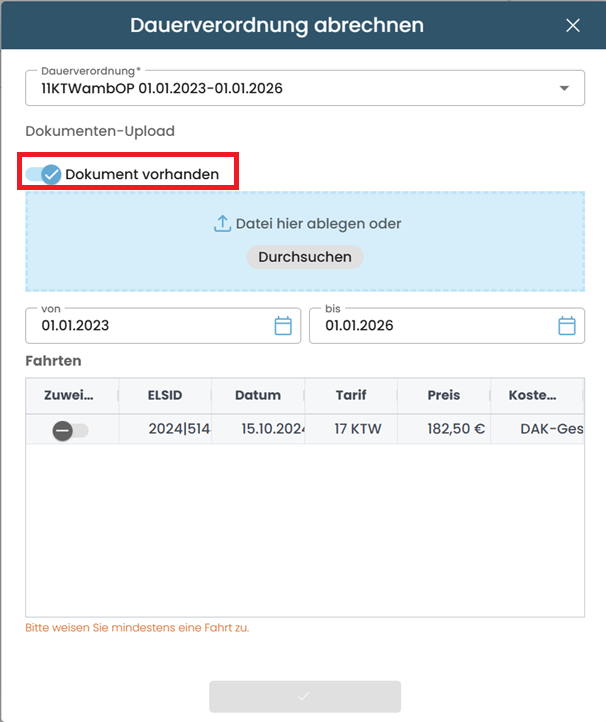Sort by the Zuwei... column header

click(x=69, y=395)
